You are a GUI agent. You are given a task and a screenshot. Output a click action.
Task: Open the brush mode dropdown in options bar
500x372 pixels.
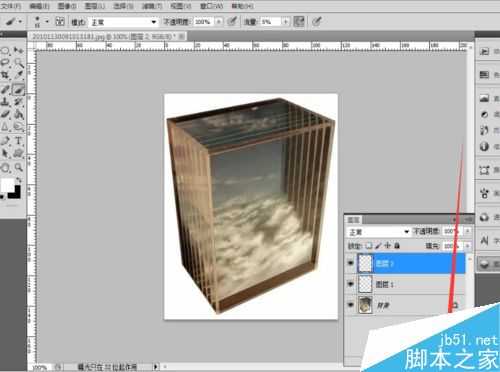[x=124, y=22]
